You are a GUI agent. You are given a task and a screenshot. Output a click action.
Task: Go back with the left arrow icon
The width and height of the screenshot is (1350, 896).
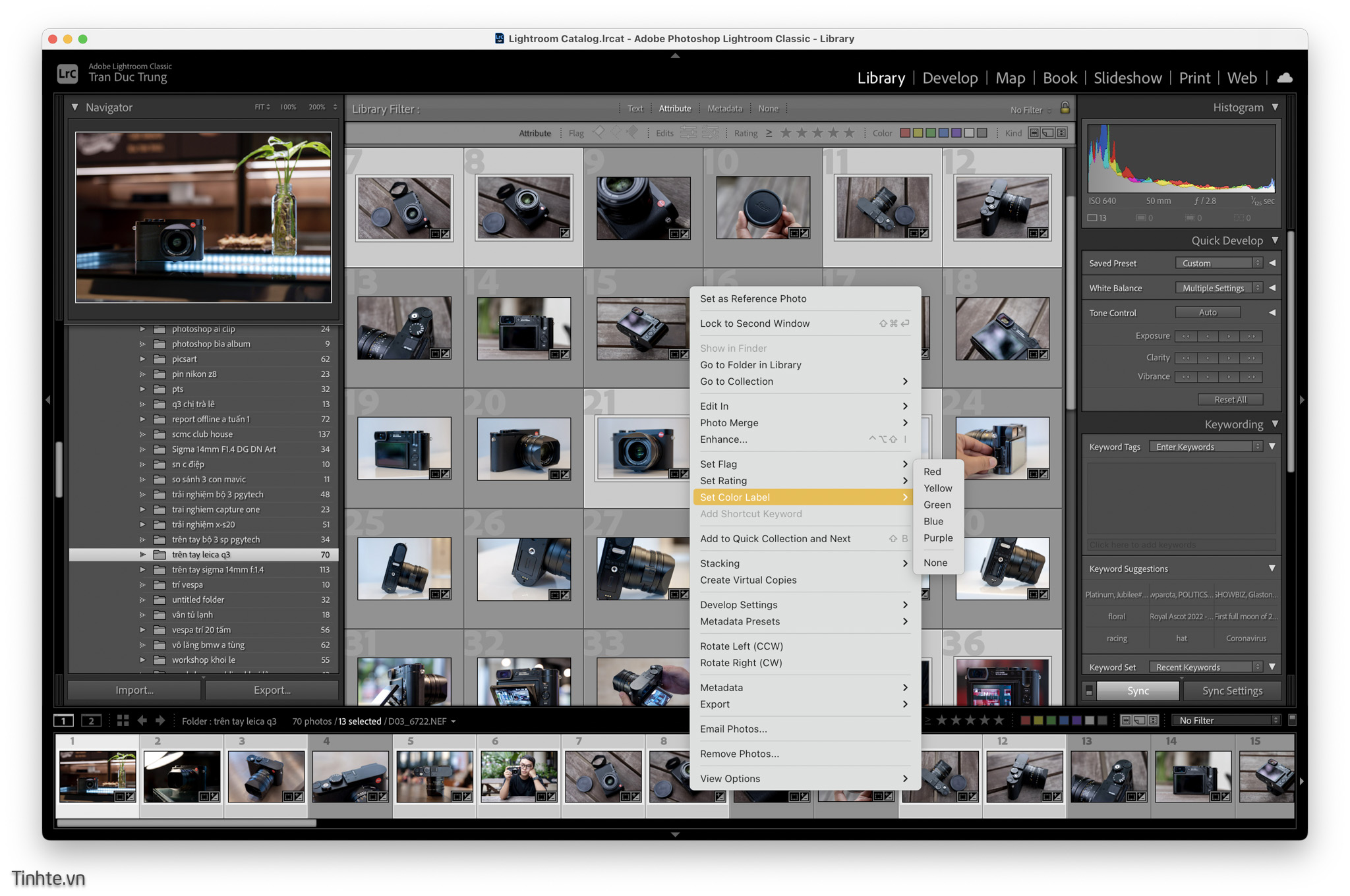(x=142, y=721)
